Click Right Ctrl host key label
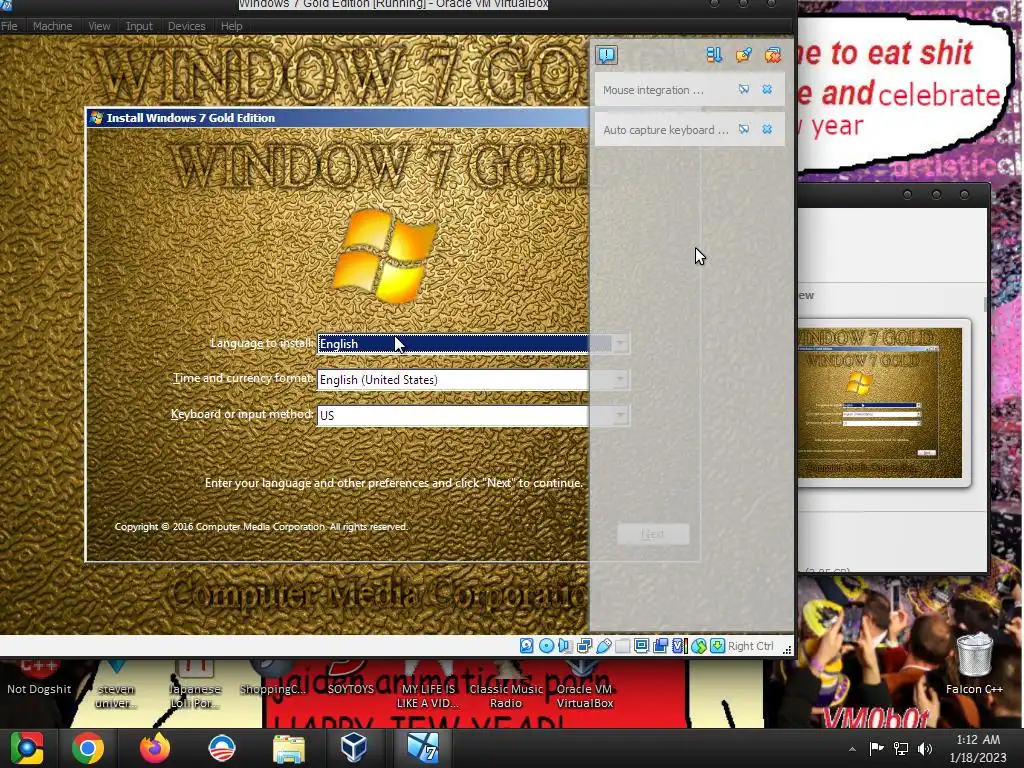 coord(750,646)
